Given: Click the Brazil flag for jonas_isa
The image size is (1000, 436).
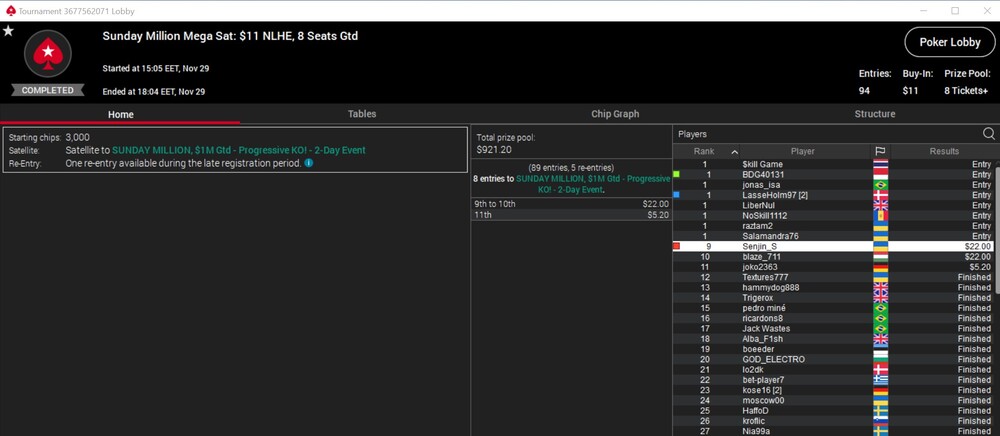Looking at the screenshot, I should point(880,185).
